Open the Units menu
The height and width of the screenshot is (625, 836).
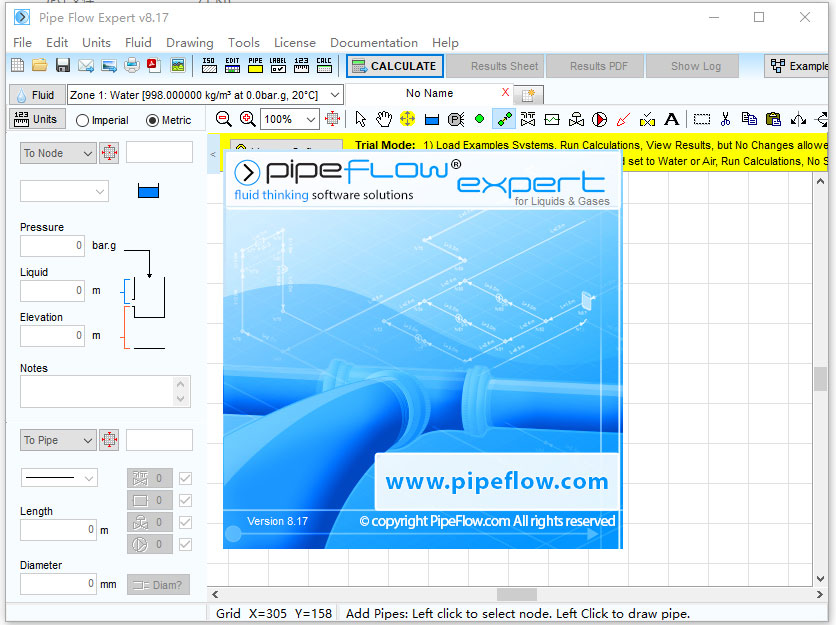pos(97,43)
